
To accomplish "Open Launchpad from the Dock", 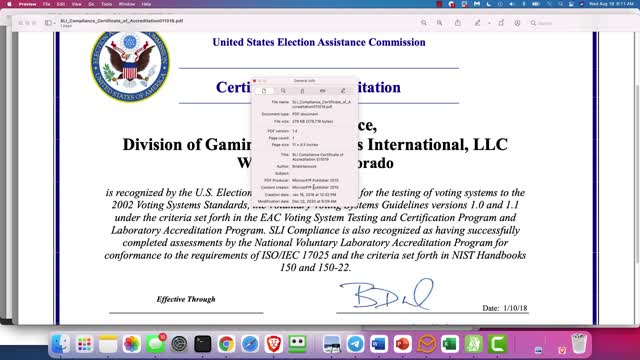I will [x=84, y=344].
